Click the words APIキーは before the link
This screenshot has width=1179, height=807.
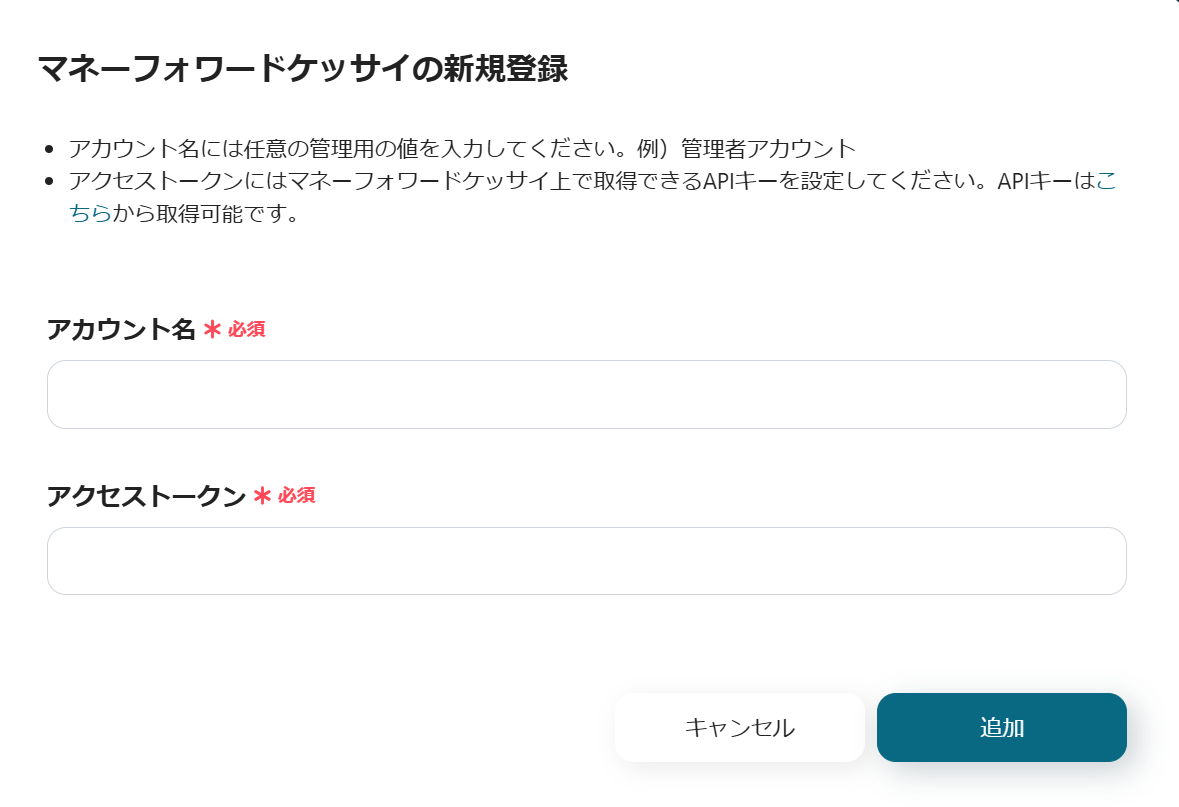point(1045,182)
